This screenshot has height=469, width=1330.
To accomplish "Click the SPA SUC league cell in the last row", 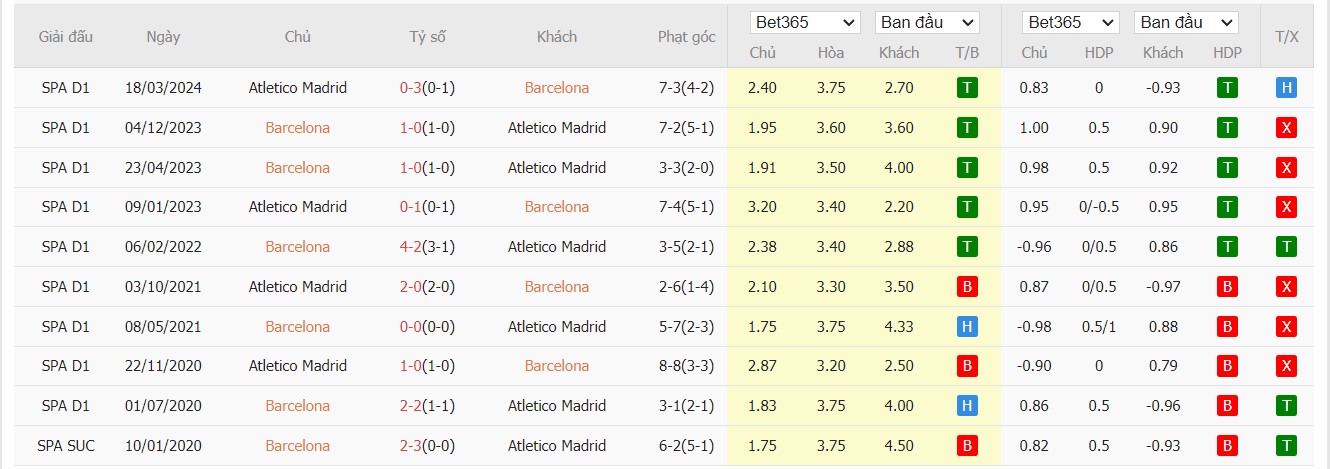I will click(66, 446).
